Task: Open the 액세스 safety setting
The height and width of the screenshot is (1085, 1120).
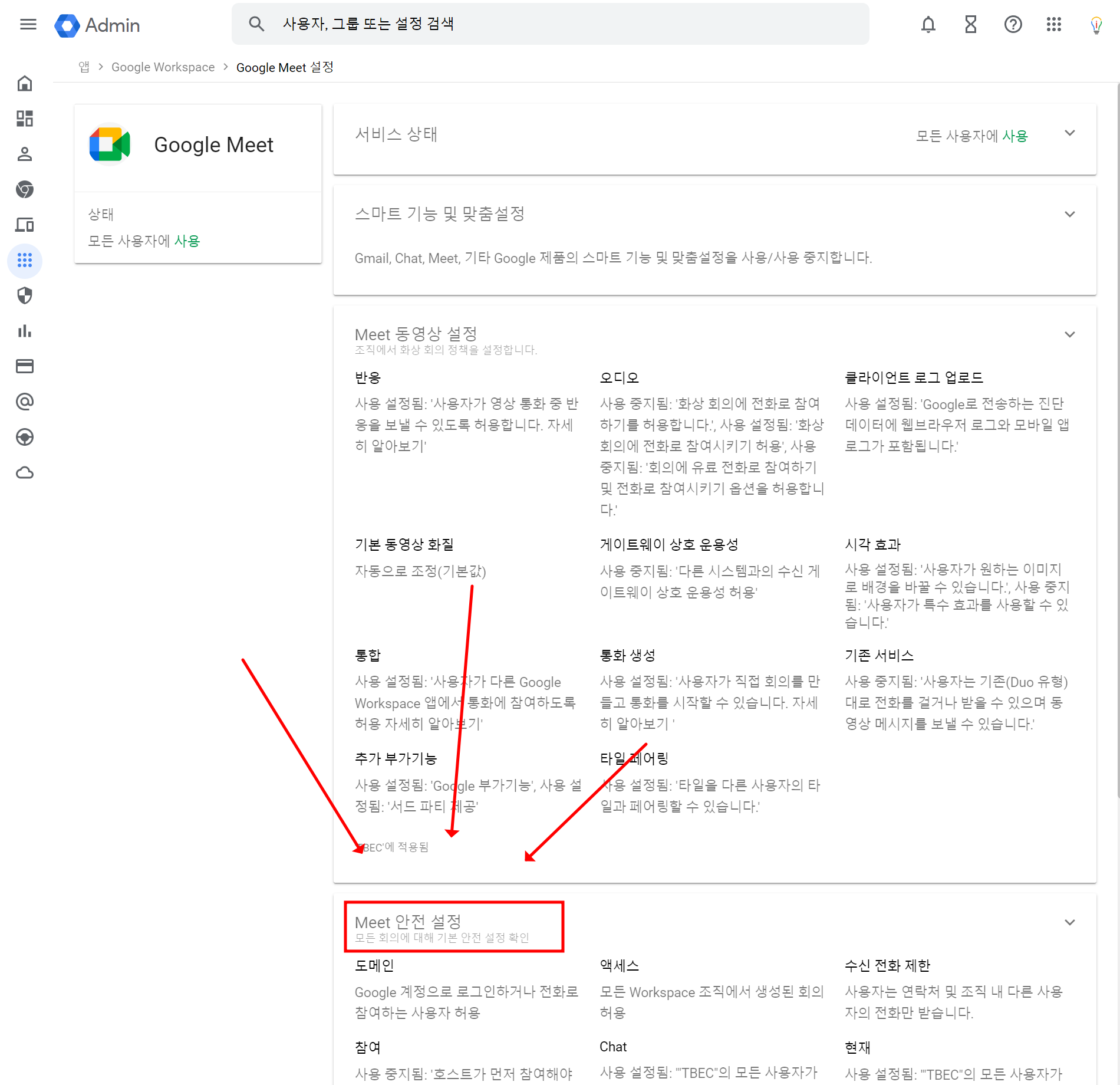Action: coord(620,965)
